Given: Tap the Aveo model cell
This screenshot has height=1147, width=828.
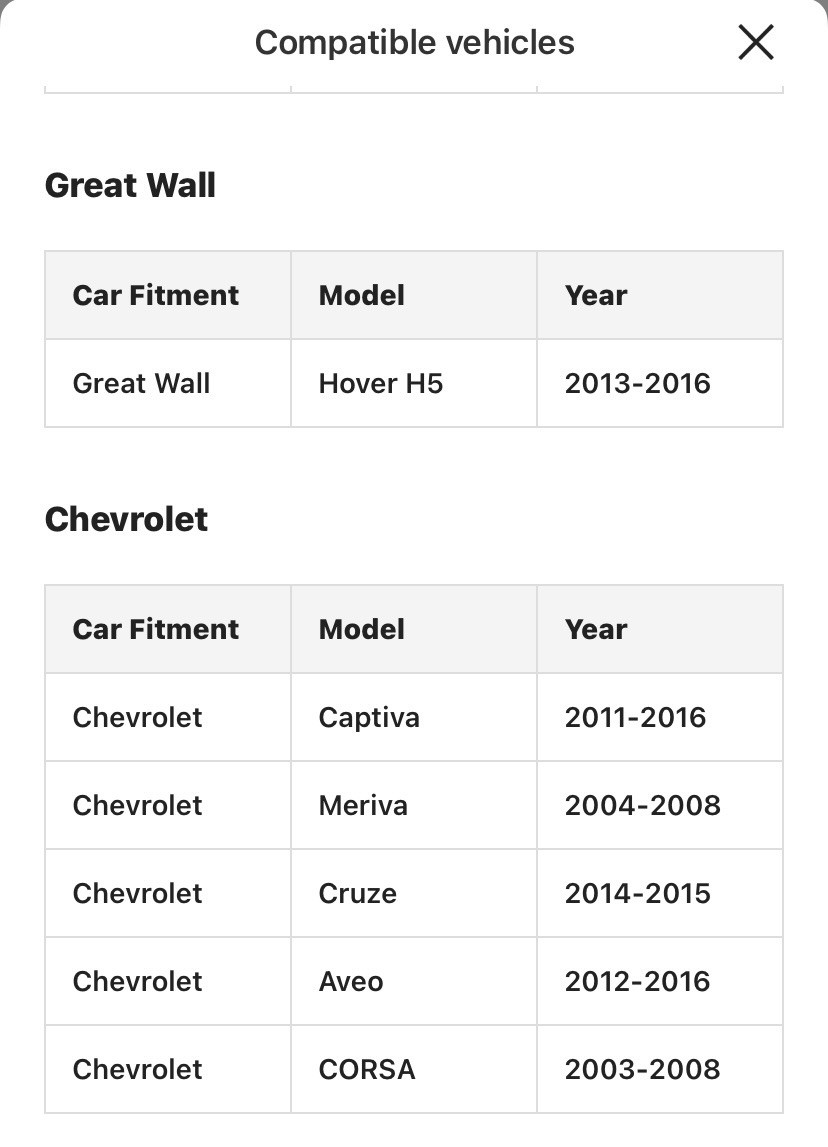Looking at the screenshot, I should click(x=351, y=982).
